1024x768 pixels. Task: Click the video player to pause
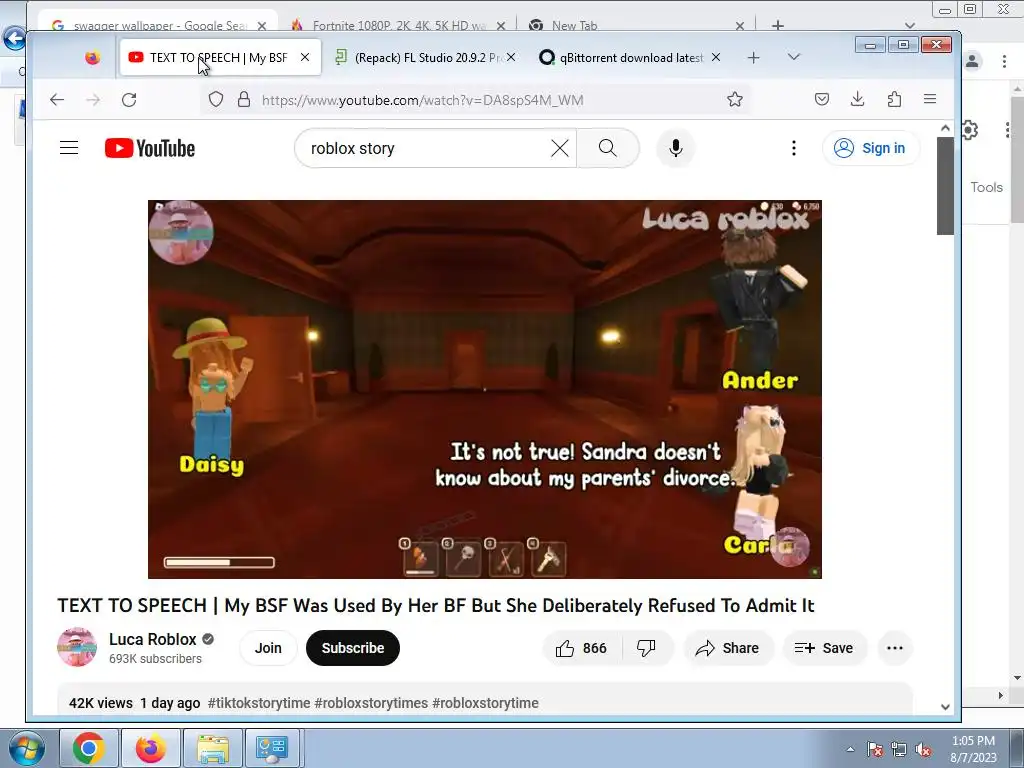pyautogui.click(x=485, y=389)
